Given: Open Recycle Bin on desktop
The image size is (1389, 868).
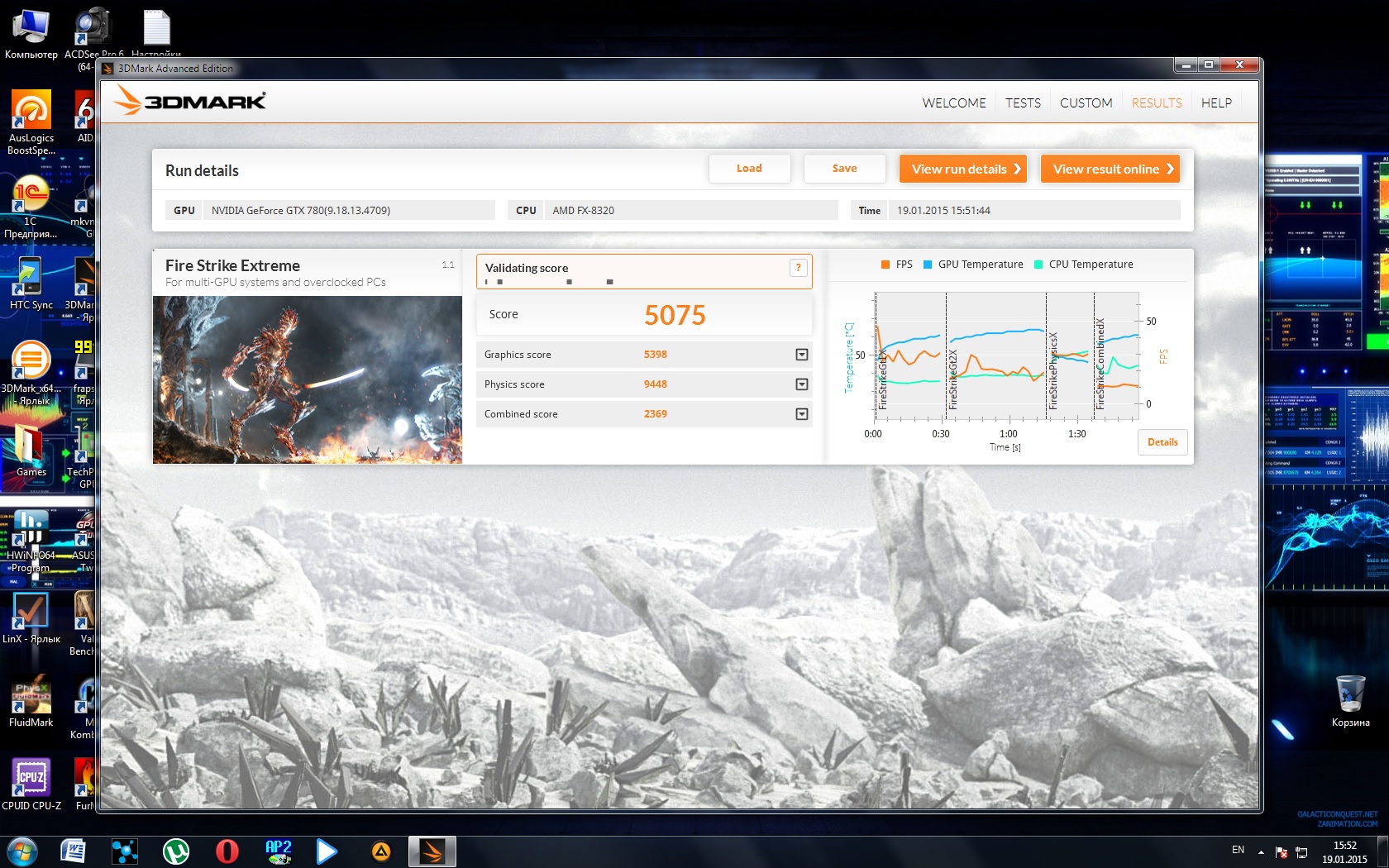Looking at the screenshot, I should click(x=1350, y=695).
